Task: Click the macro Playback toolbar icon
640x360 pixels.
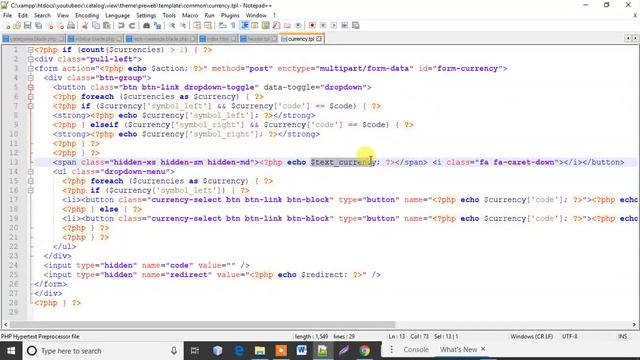Action: point(334,25)
